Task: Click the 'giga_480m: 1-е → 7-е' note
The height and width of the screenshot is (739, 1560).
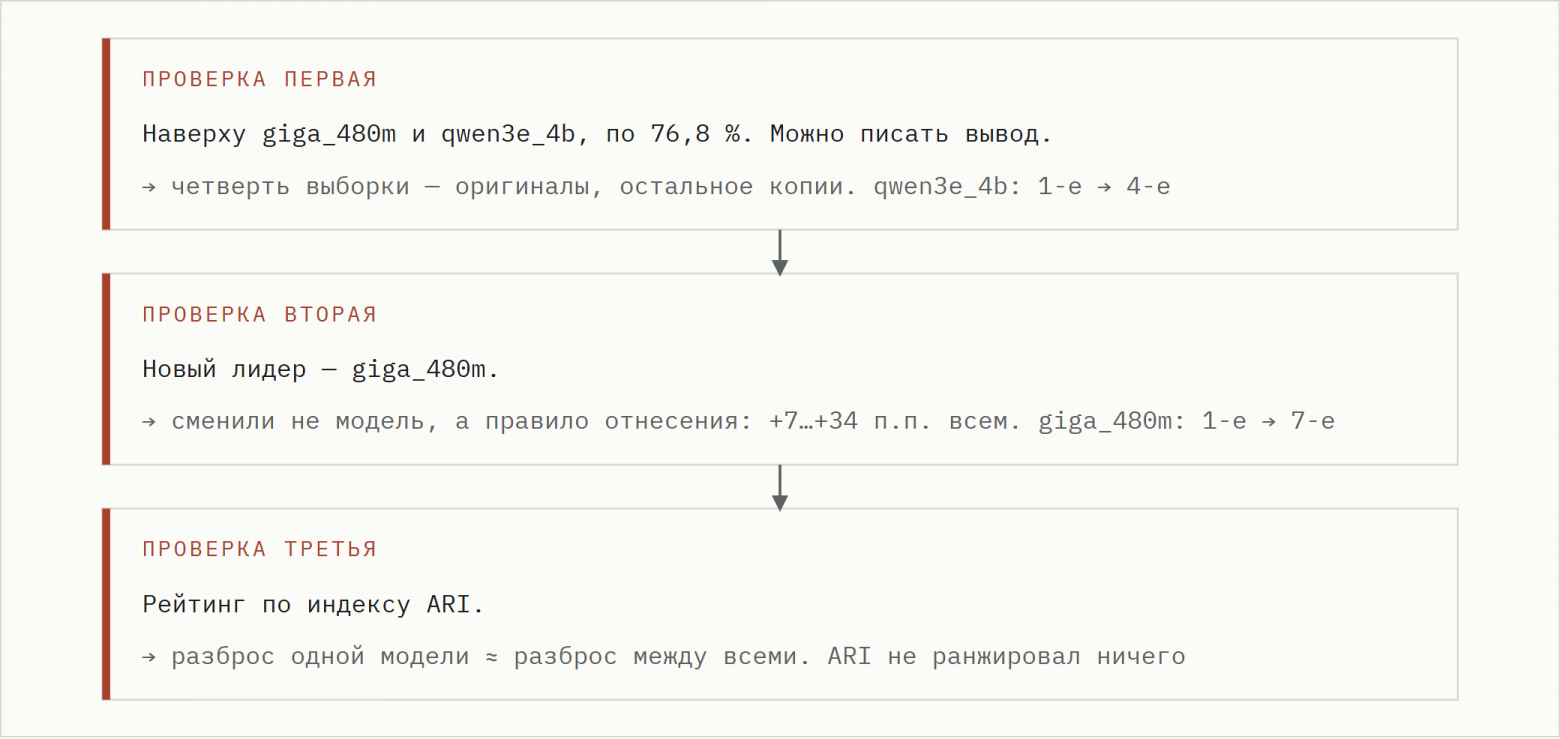Action: [x=1186, y=422]
